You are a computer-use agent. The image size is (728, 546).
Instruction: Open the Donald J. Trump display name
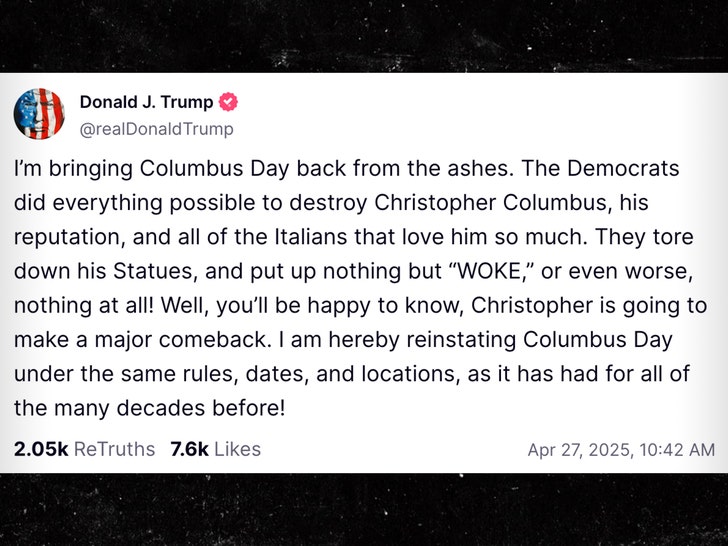tap(146, 102)
